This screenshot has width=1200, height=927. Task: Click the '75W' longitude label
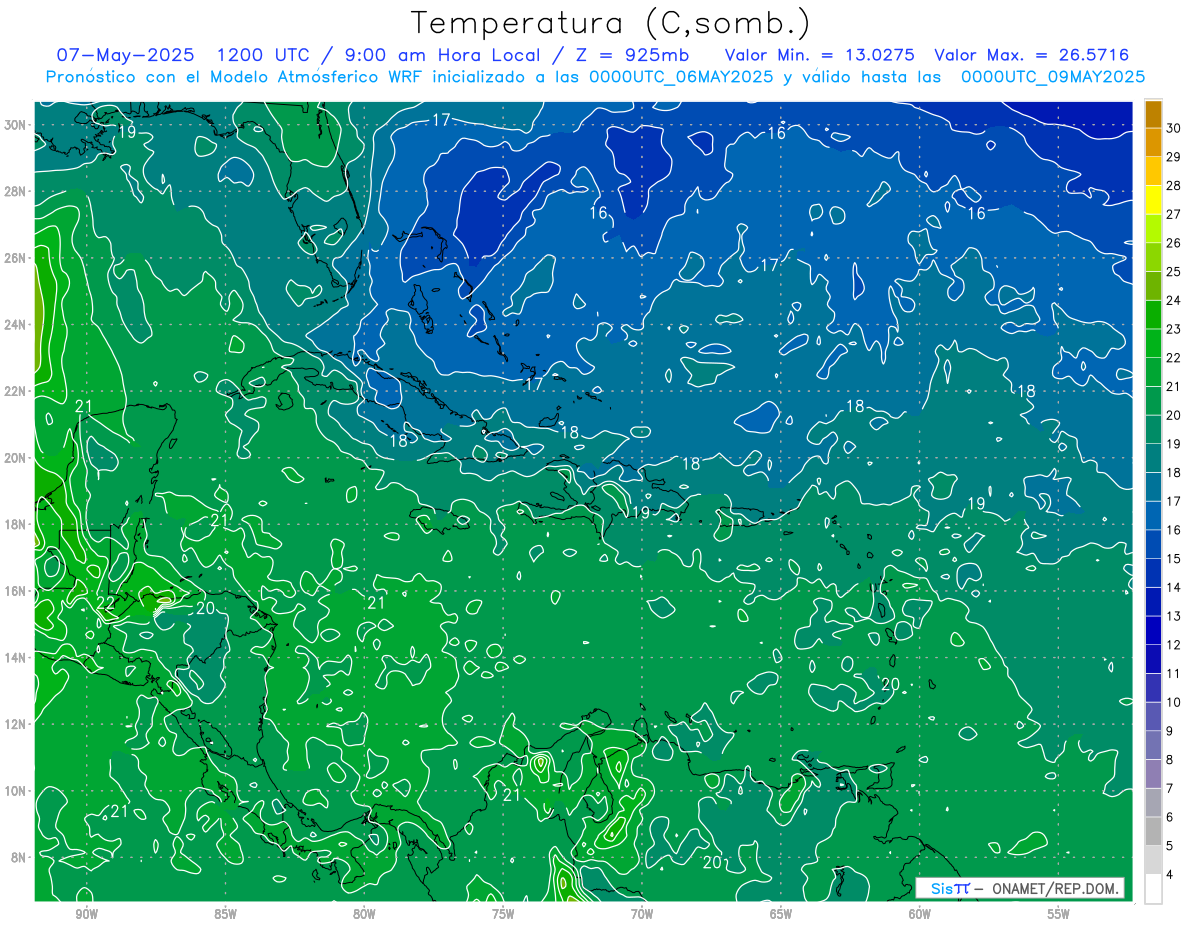coord(504,914)
